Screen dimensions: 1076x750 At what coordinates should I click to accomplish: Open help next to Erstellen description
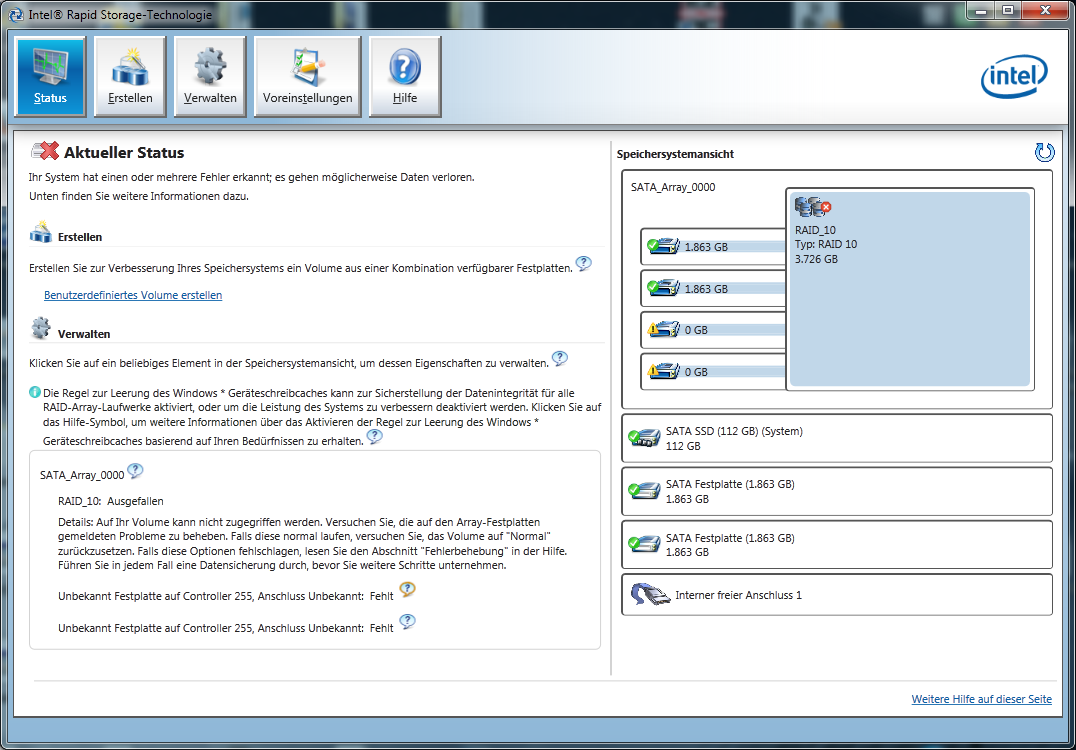tap(583, 263)
